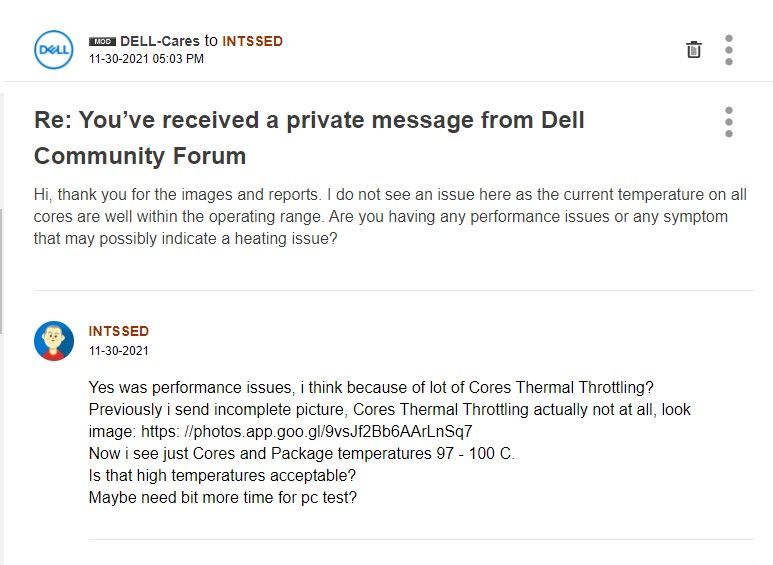This screenshot has width=773, height=565.
Task: Click the line "Maybe need bit more time for pc test?"
Action: [x=222, y=496]
